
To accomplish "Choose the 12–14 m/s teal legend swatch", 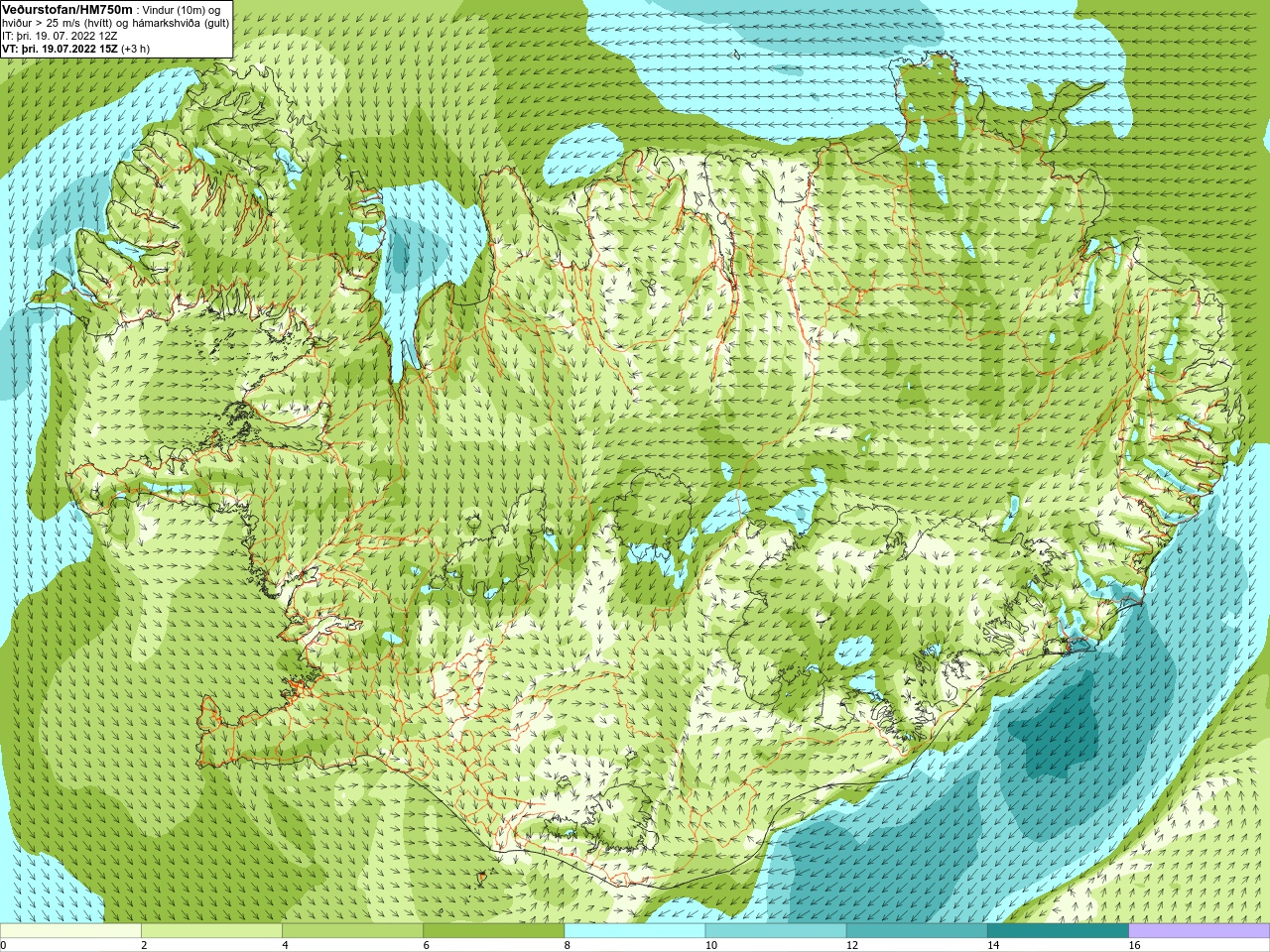I will click(x=917, y=931).
